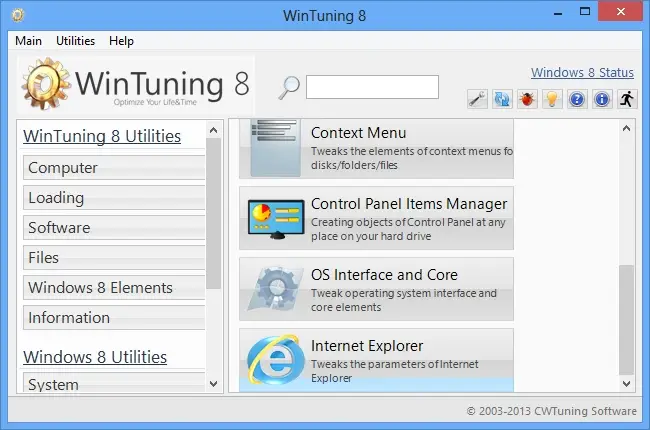This screenshot has width=650, height=430.
Task: Select the Windows 8 Elements category
Action: click(114, 287)
